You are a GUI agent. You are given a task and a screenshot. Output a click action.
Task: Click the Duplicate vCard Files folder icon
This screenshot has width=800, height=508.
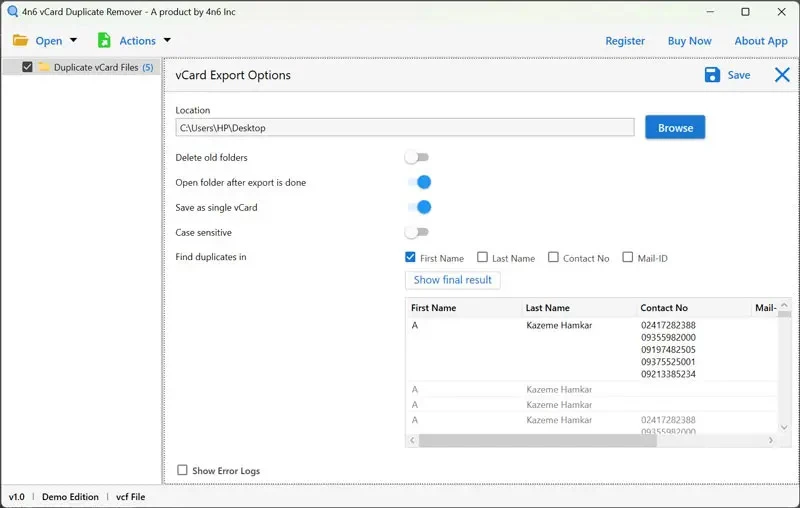(44, 68)
